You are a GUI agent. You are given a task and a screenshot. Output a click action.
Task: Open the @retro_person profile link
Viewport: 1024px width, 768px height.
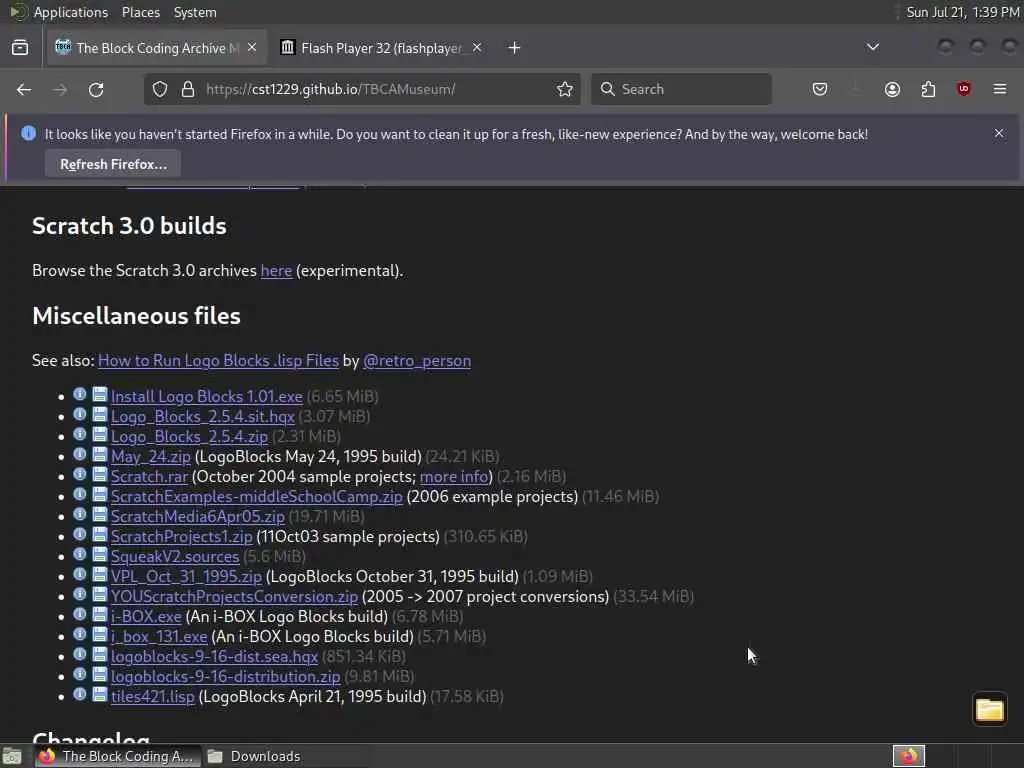pos(417,360)
